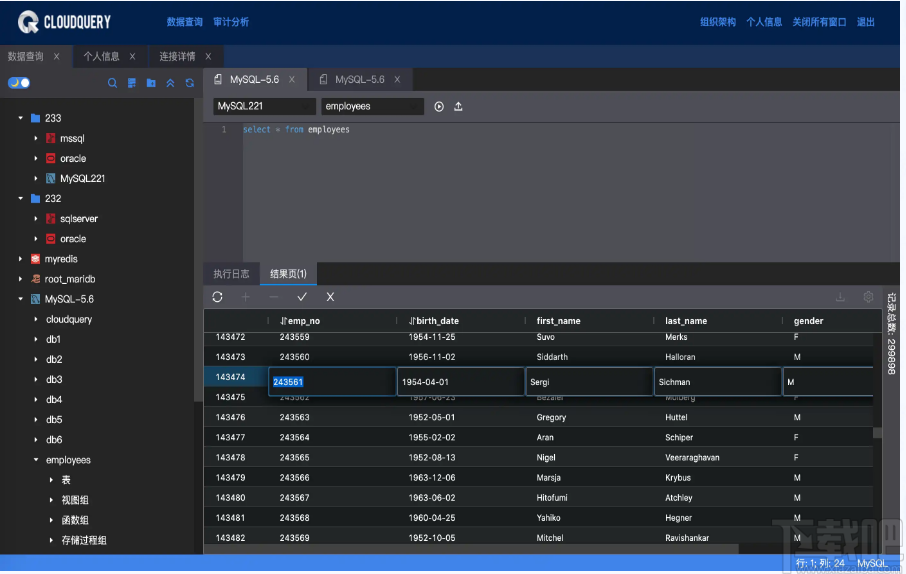Select row number 143480
The width and height of the screenshot is (906, 574).
point(231,498)
